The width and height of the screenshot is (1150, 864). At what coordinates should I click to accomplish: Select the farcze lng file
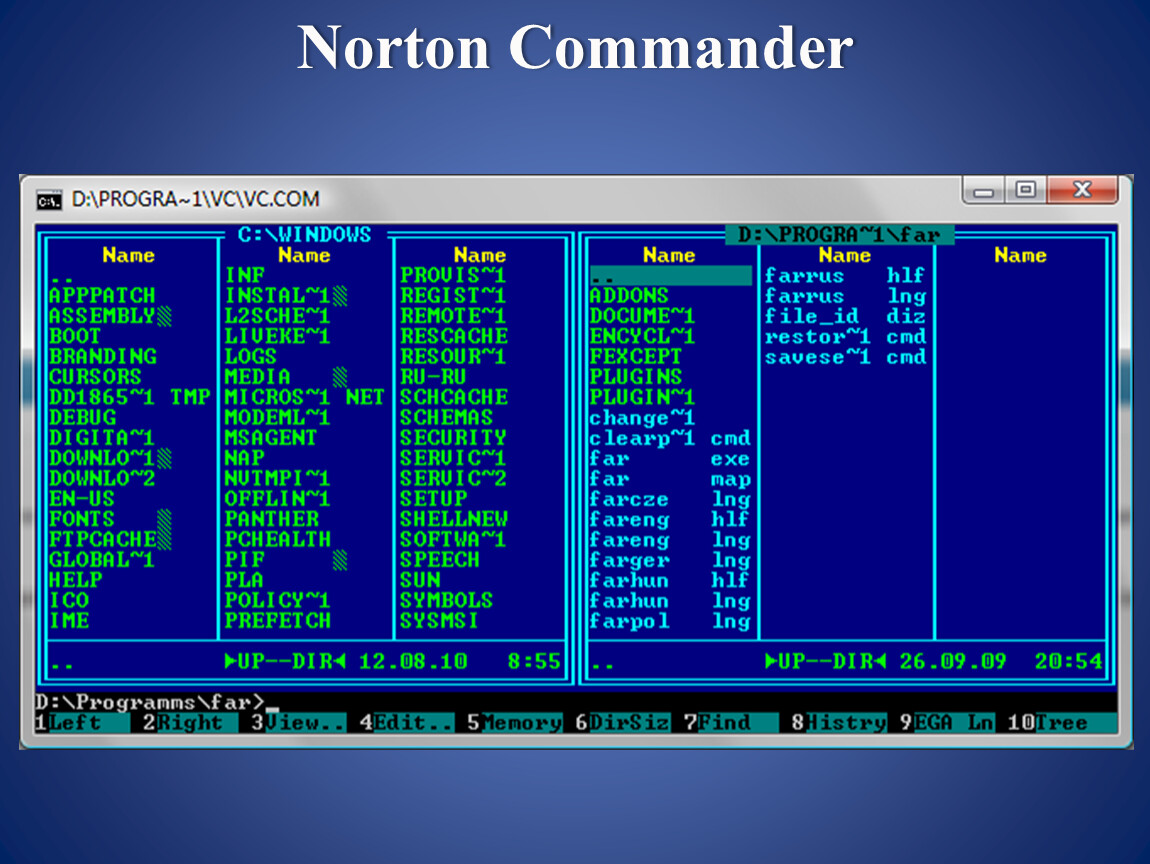(670, 499)
